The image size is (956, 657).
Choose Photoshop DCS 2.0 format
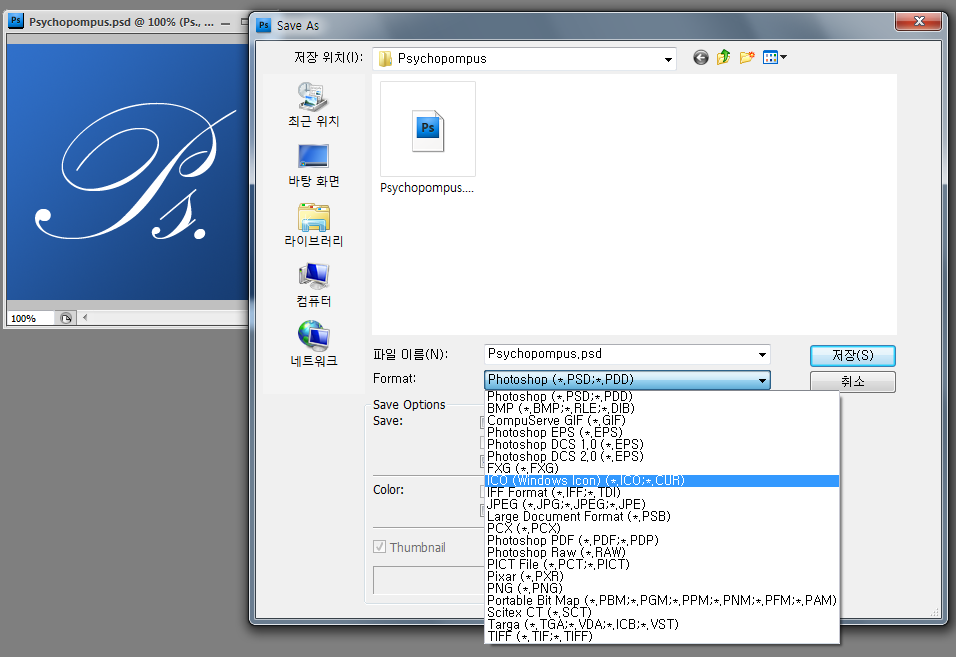[x=662, y=456]
